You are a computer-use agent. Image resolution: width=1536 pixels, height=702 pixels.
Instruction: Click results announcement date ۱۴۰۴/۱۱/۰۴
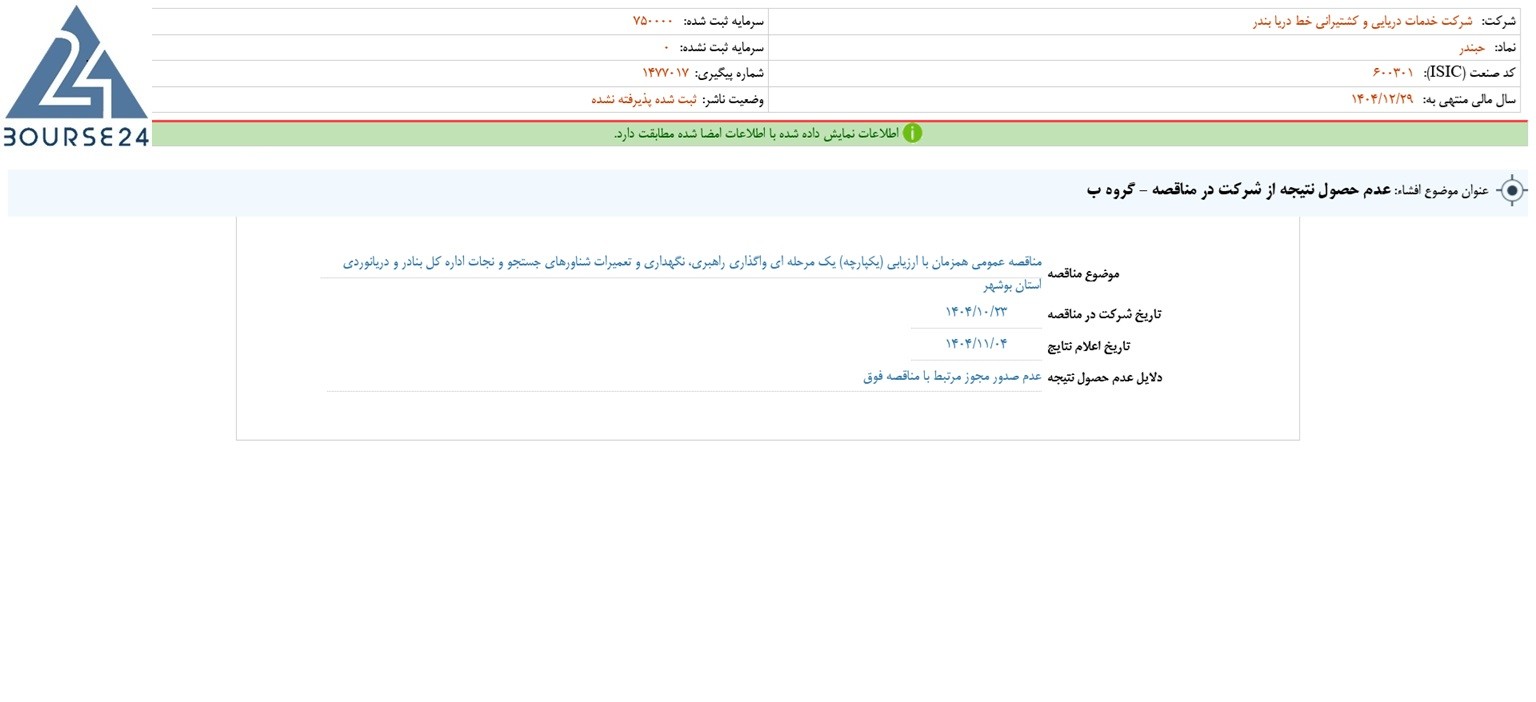[x=976, y=344]
